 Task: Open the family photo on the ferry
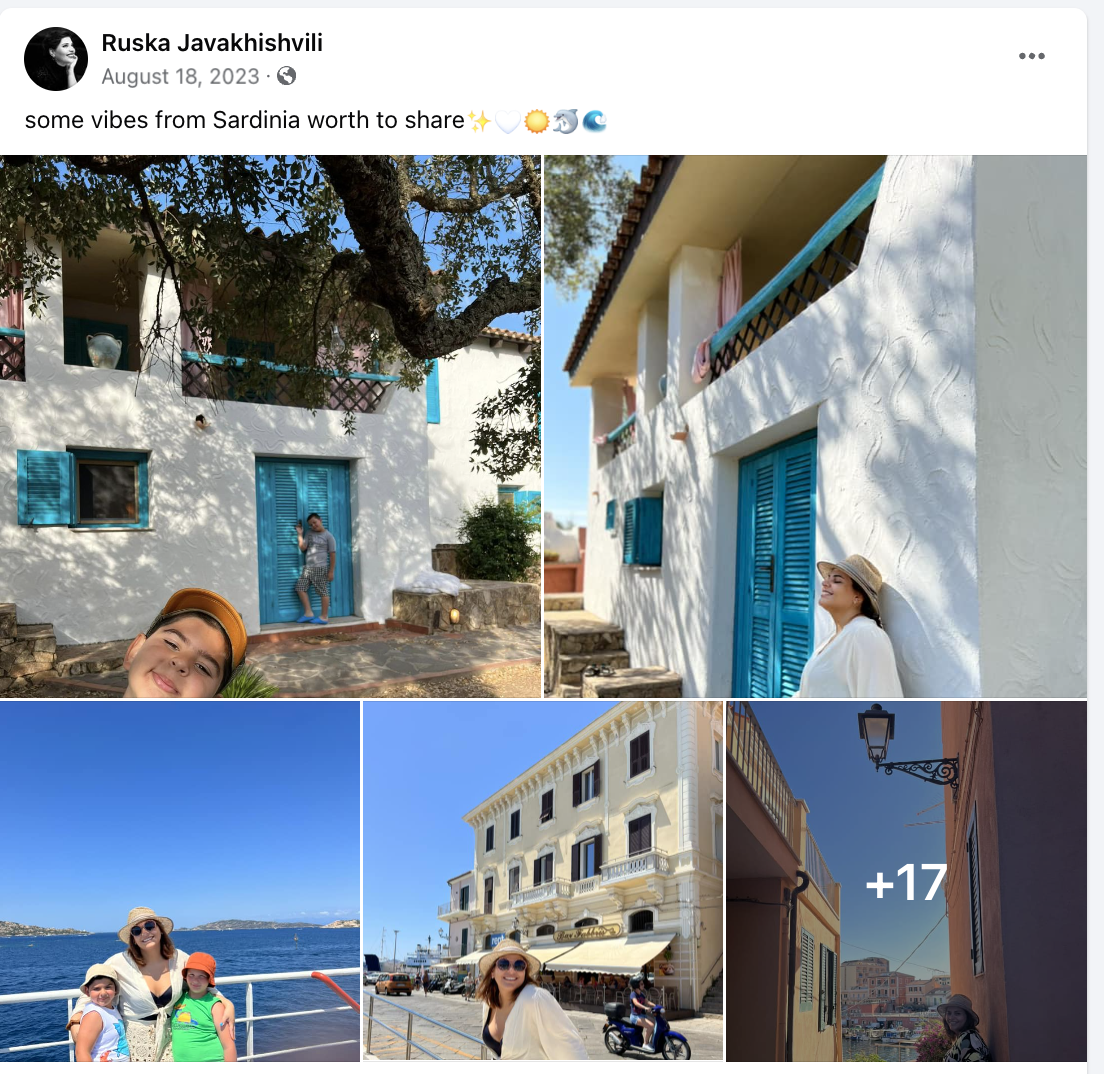180,881
